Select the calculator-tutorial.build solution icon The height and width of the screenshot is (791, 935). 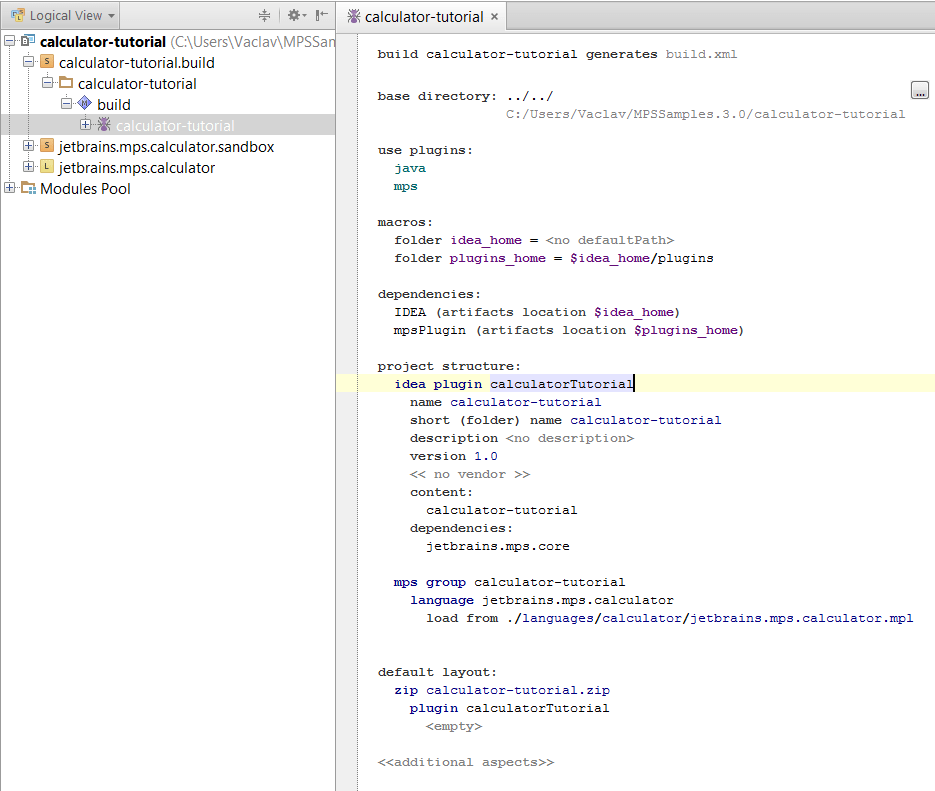point(46,62)
